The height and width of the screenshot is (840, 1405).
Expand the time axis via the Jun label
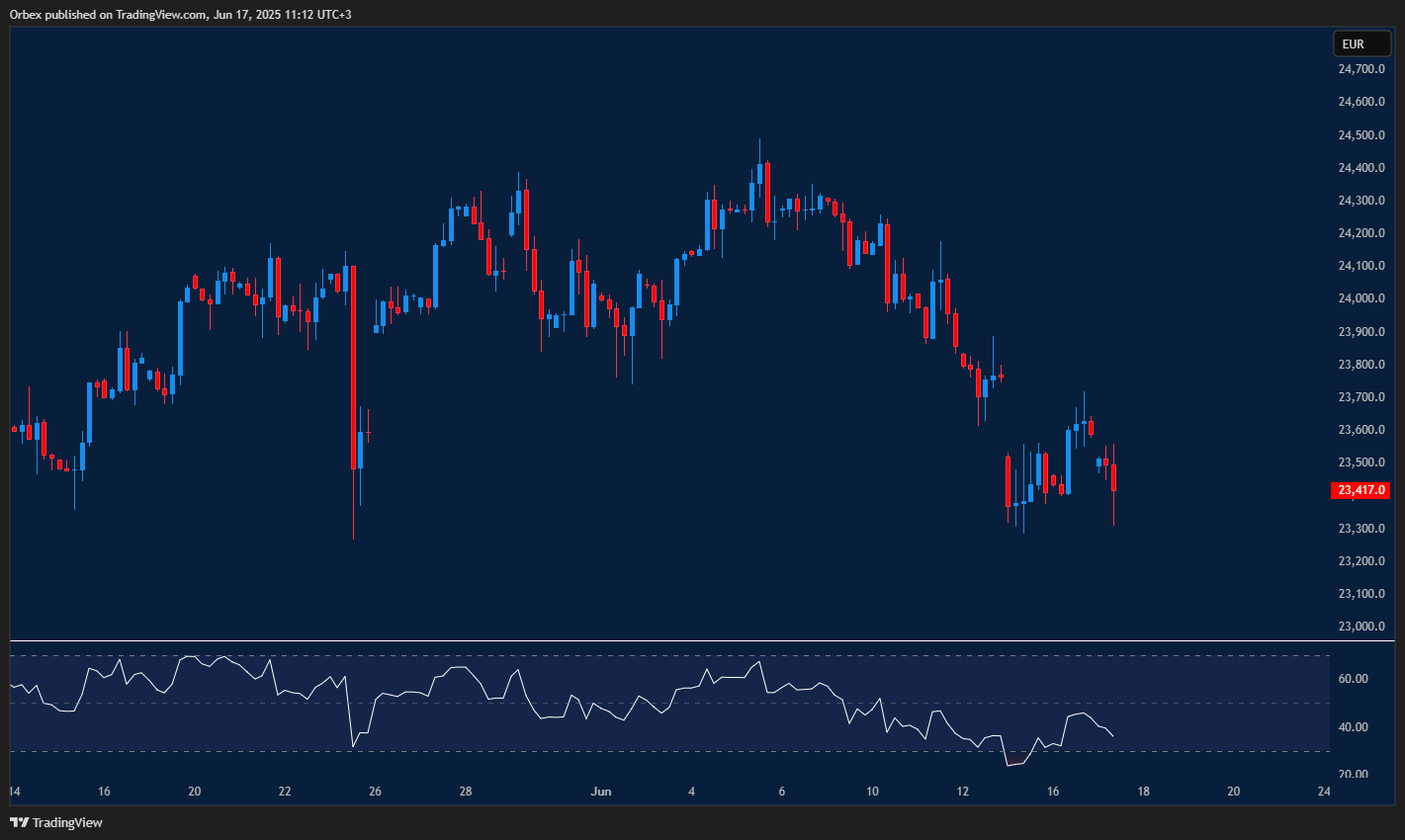coord(601,792)
